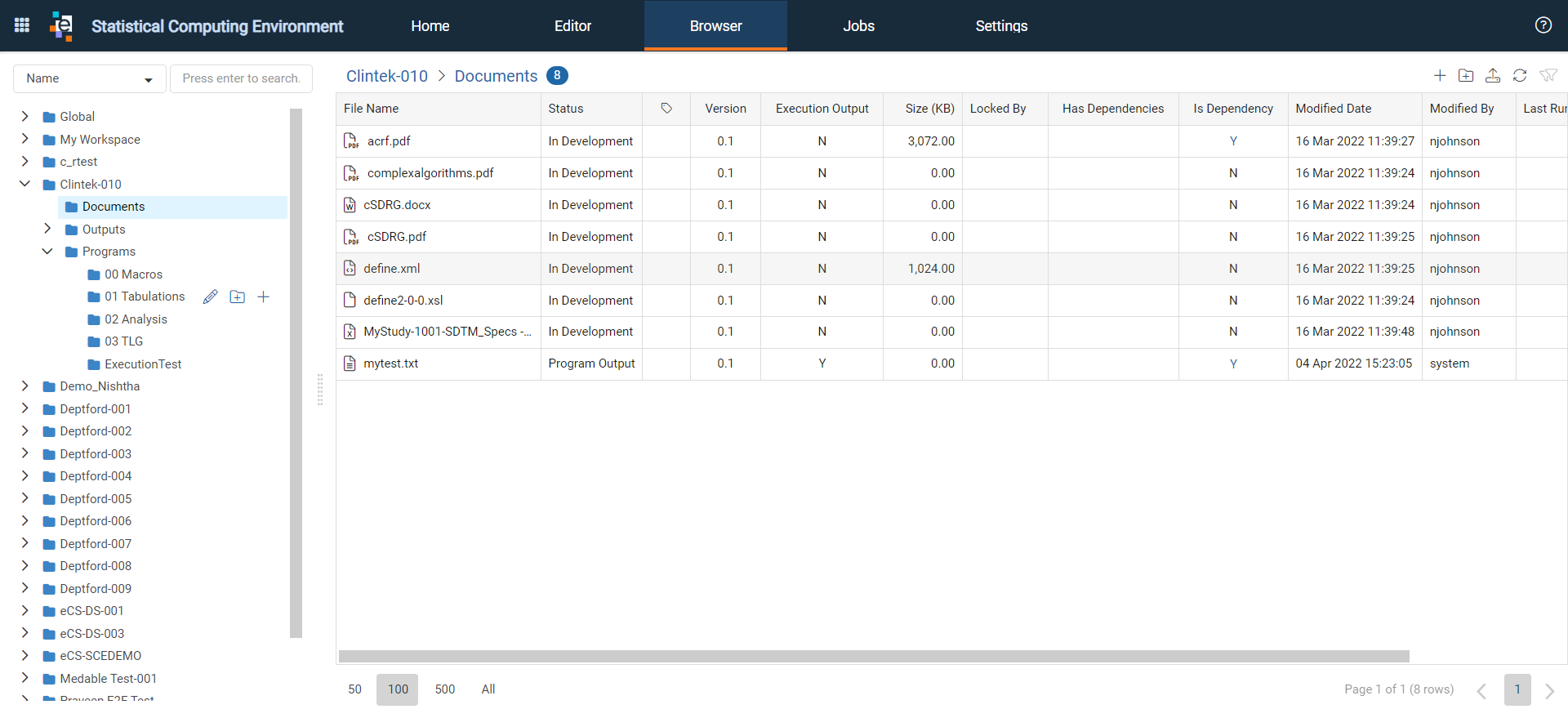The height and width of the screenshot is (718, 1568).
Task: Click the help question mark icon
Action: click(1543, 25)
